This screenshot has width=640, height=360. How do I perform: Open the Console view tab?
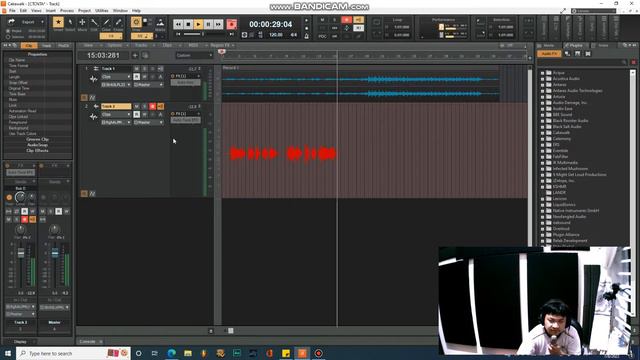87,341
